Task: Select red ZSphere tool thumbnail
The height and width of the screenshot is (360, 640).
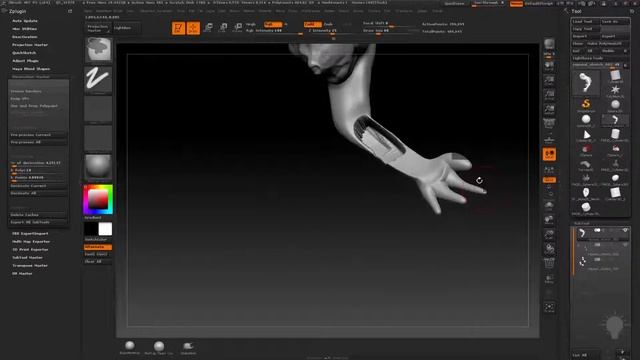Action: (586, 149)
